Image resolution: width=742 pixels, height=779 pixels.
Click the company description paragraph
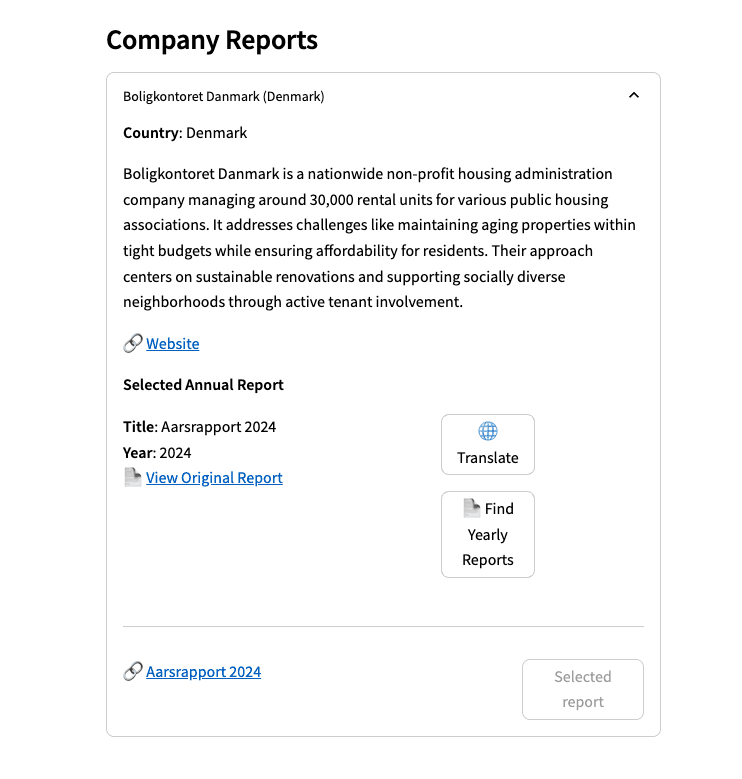click(379, 238)
